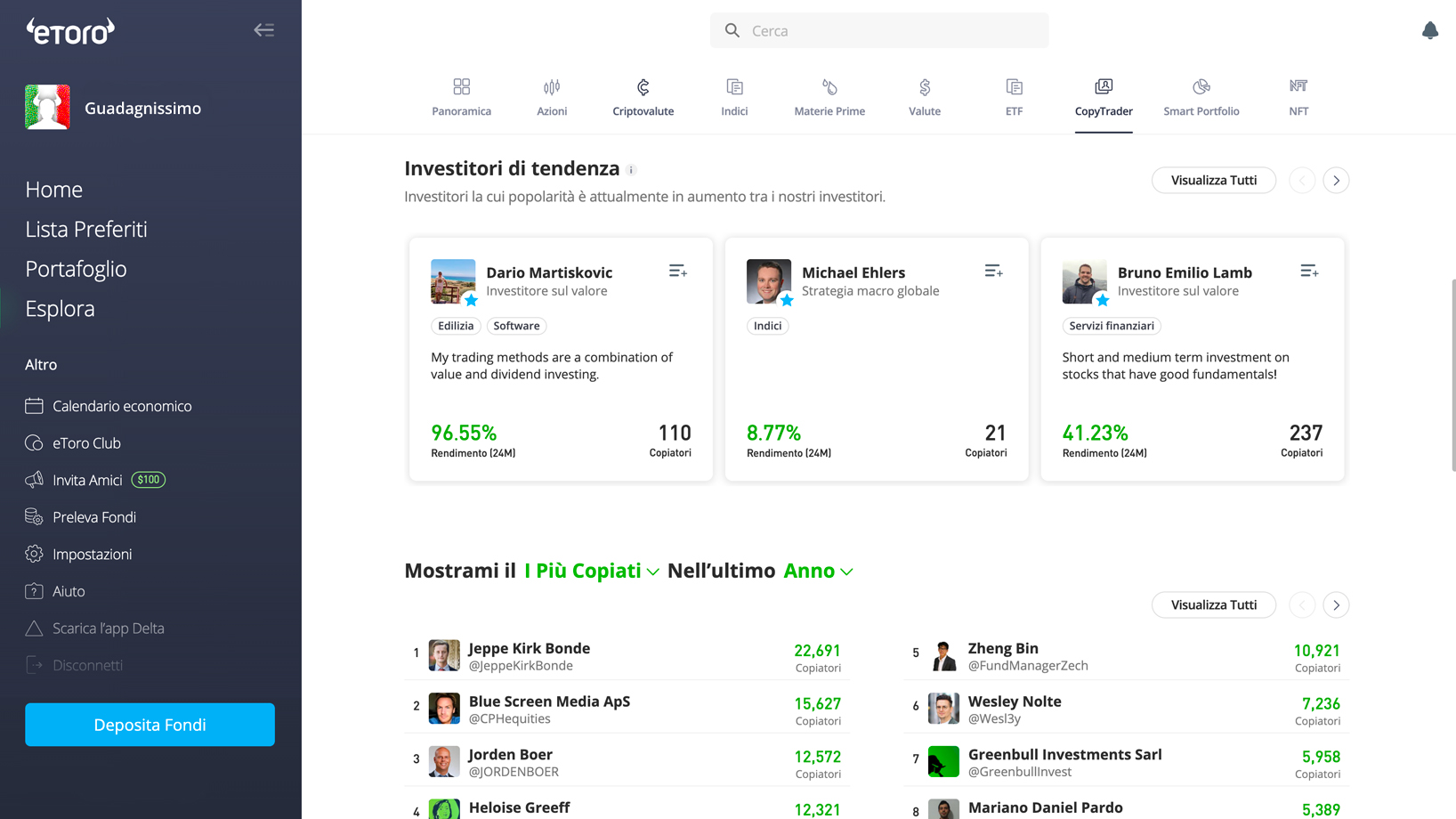This screenshot has width=1456, height=819.
Task: Collapse the sidebar with the arrow icon
Action: [x=263, y=30]
